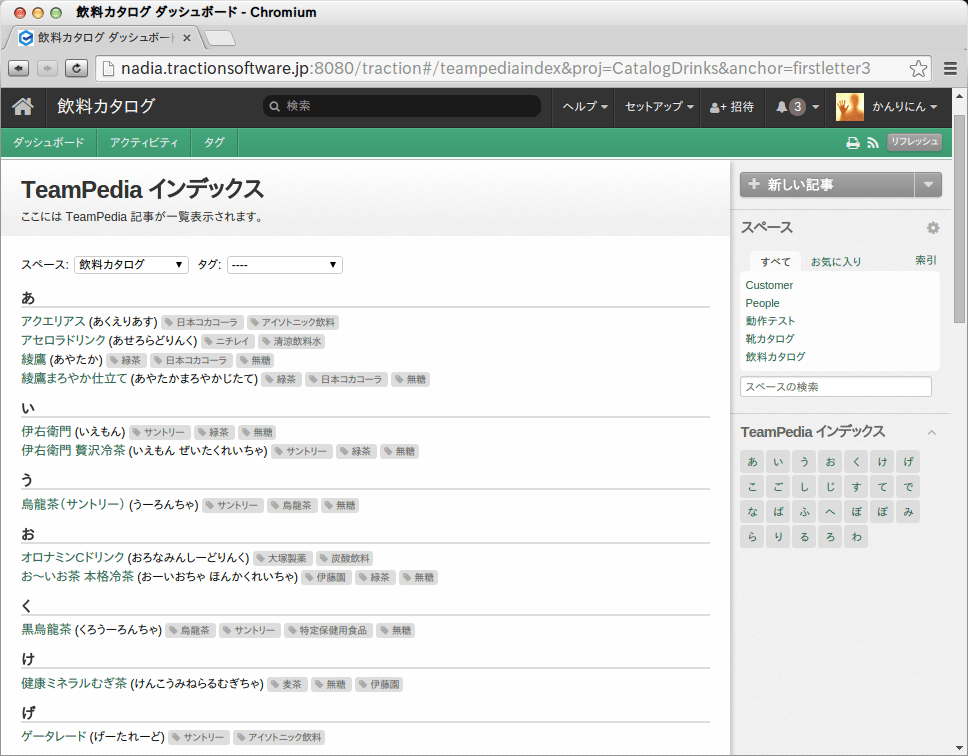
Task: Open the スペース dropdown showing 飲料カタログ
Action: [x=131, y=265]
